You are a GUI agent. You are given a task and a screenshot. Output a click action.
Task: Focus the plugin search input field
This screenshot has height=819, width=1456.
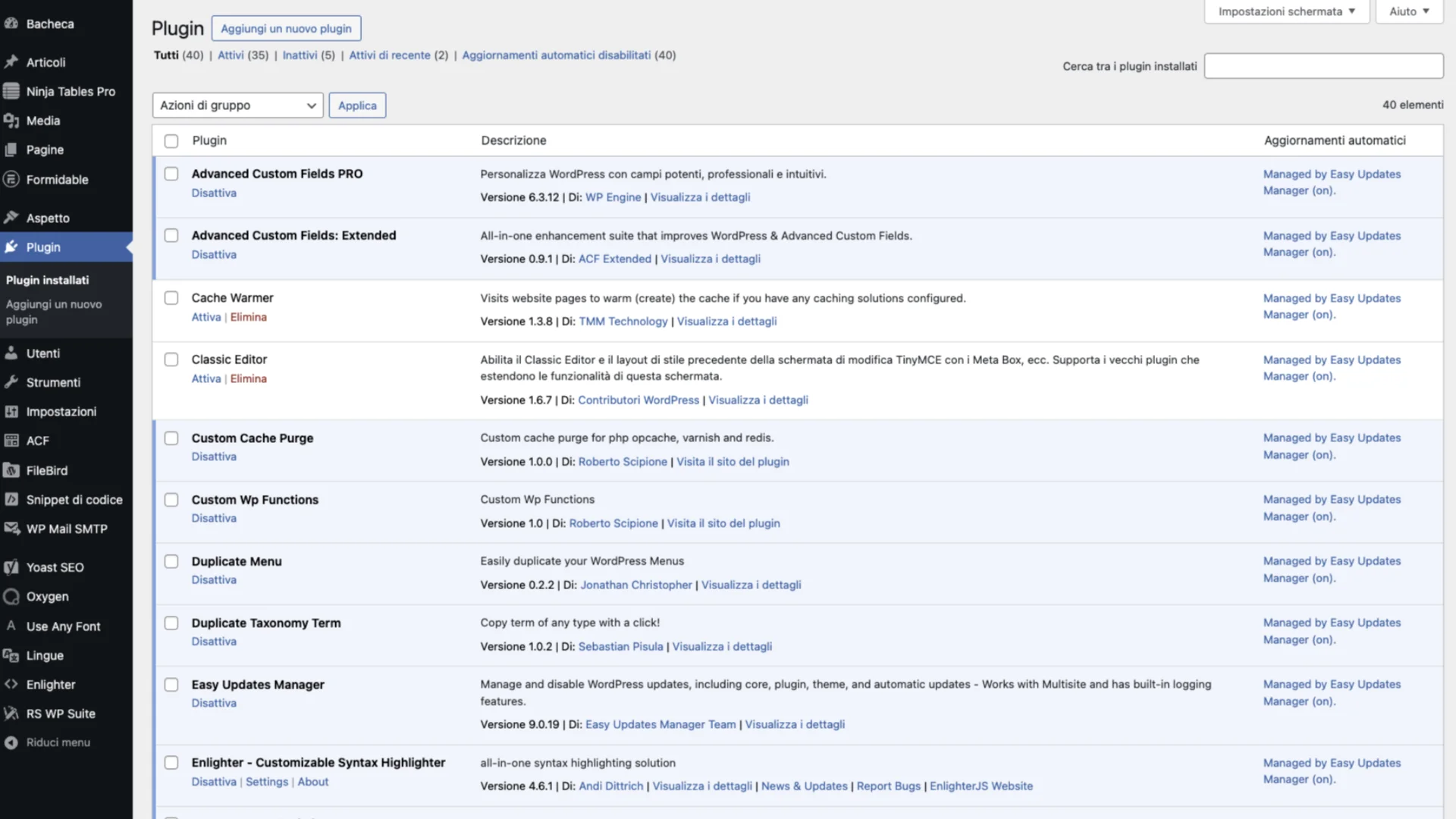point(1324,66)
